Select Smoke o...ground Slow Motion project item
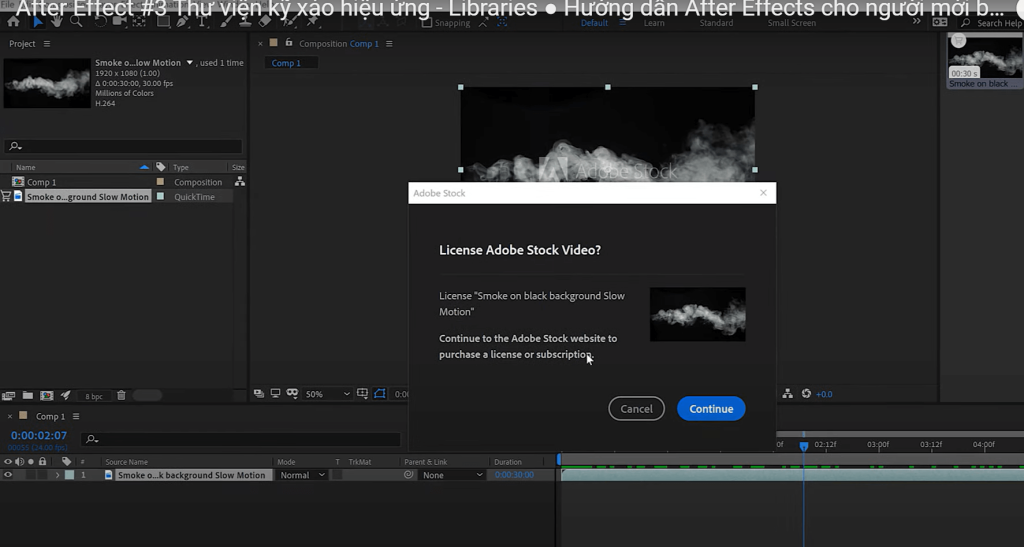 tap(88, 196)
